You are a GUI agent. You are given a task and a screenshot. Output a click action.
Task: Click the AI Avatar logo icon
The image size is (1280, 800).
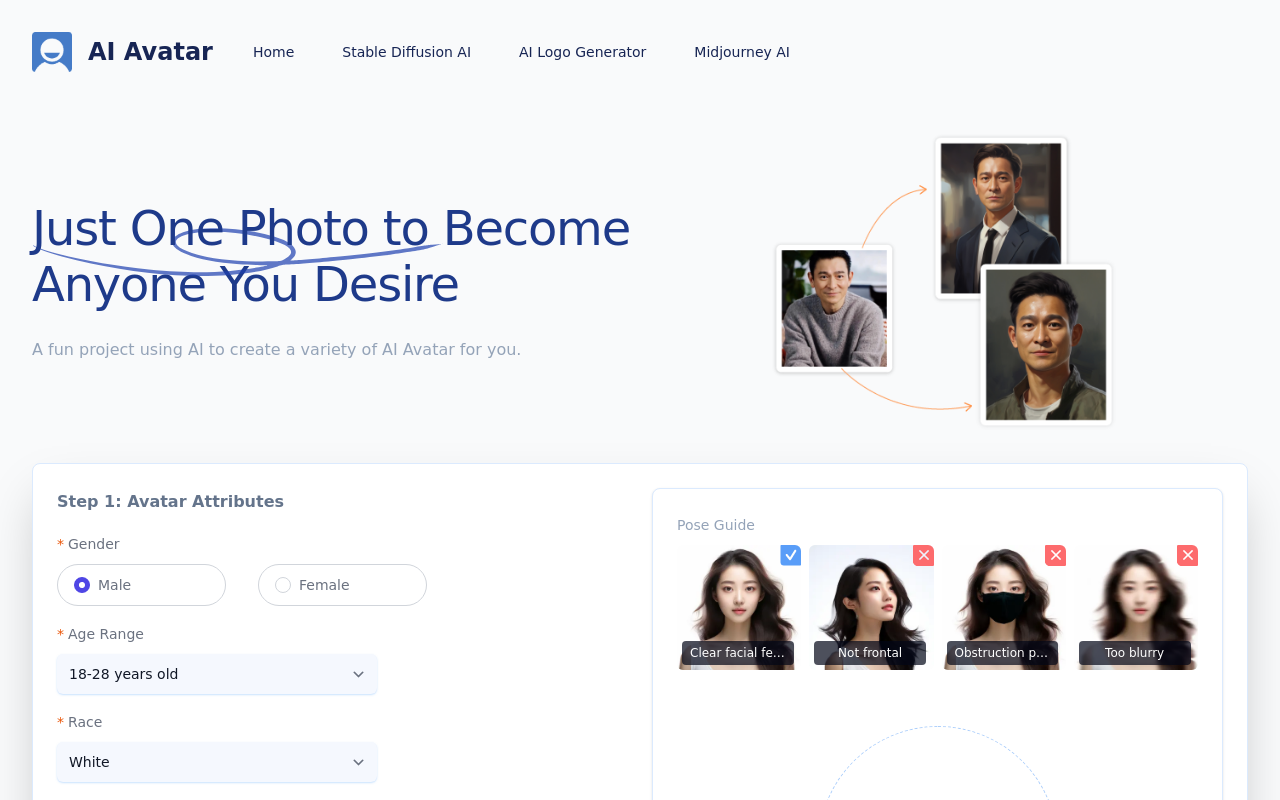coord(52,52)
